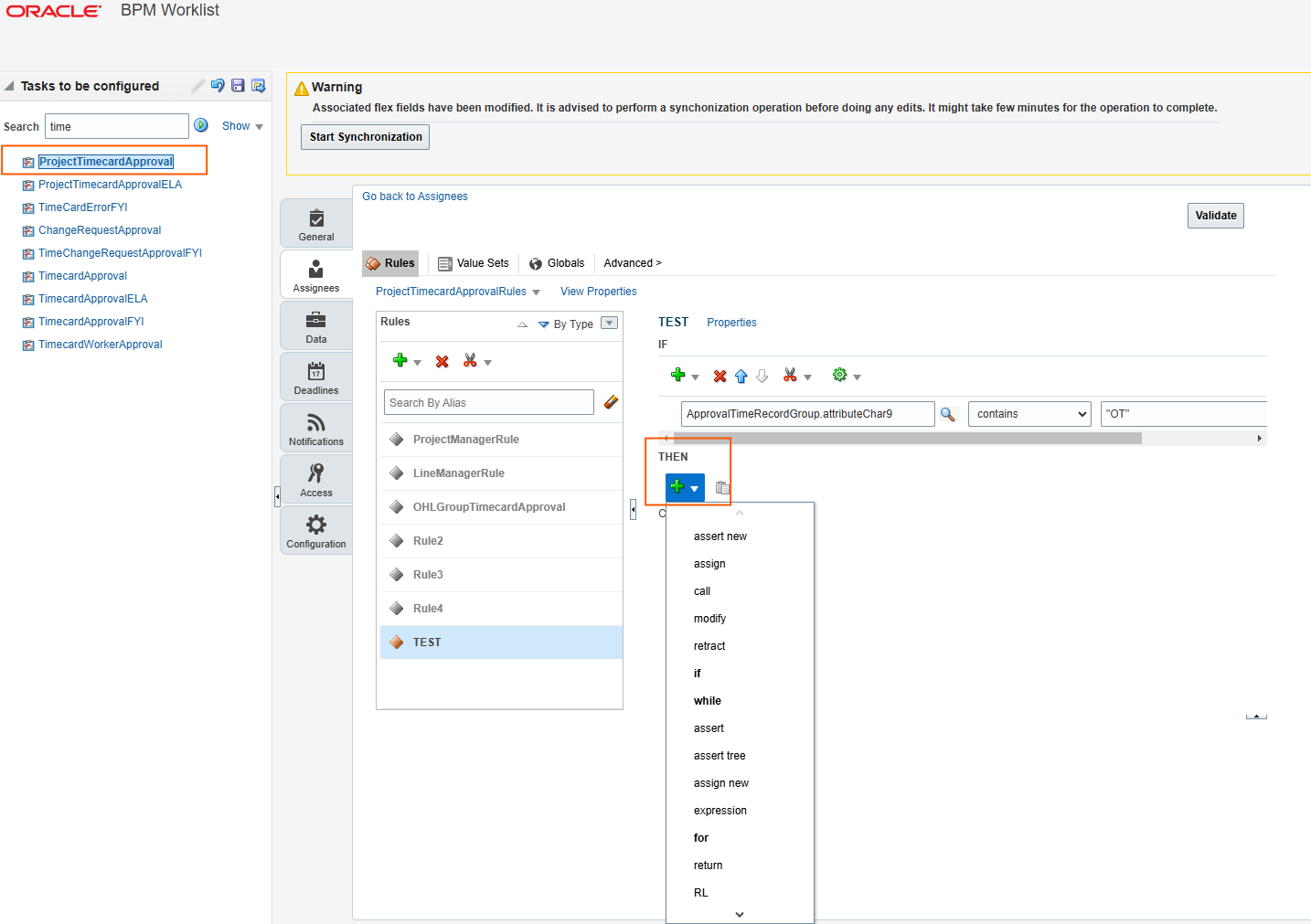Select the Deadlines sidebar icon
This screenshot has height=924, width=1311.
coord(315,375)
